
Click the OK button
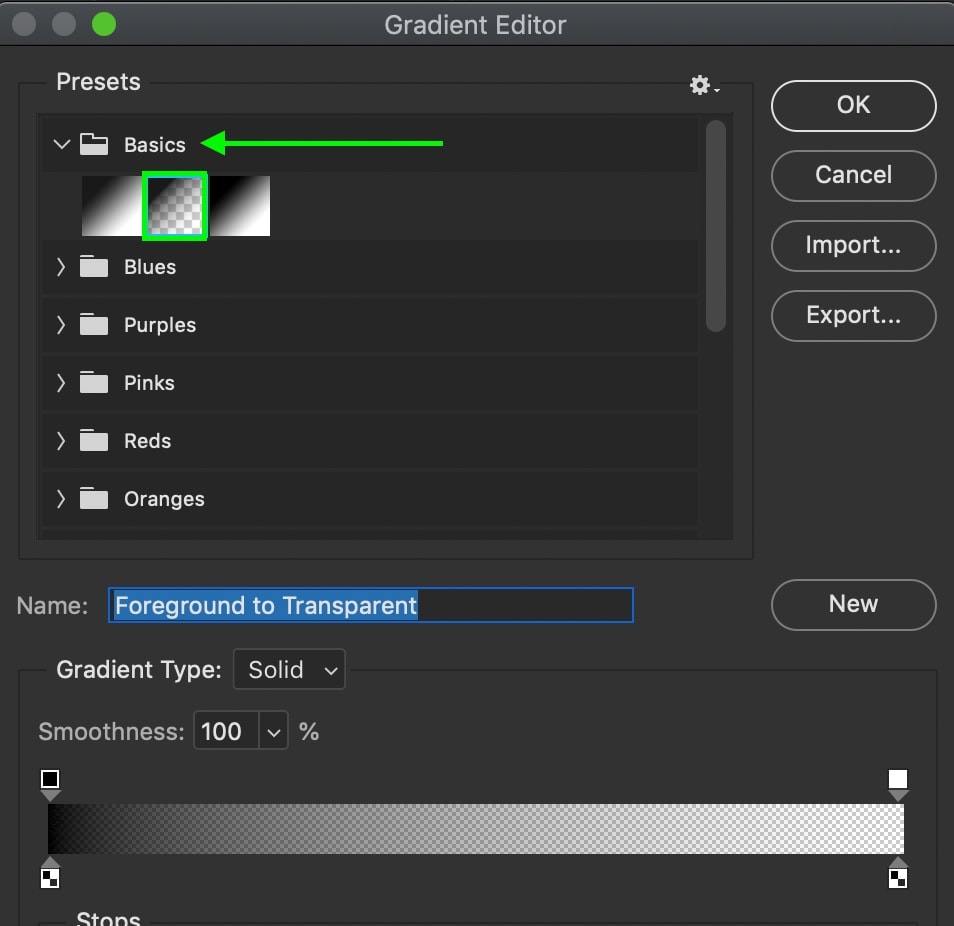click(x=853, y=105)
